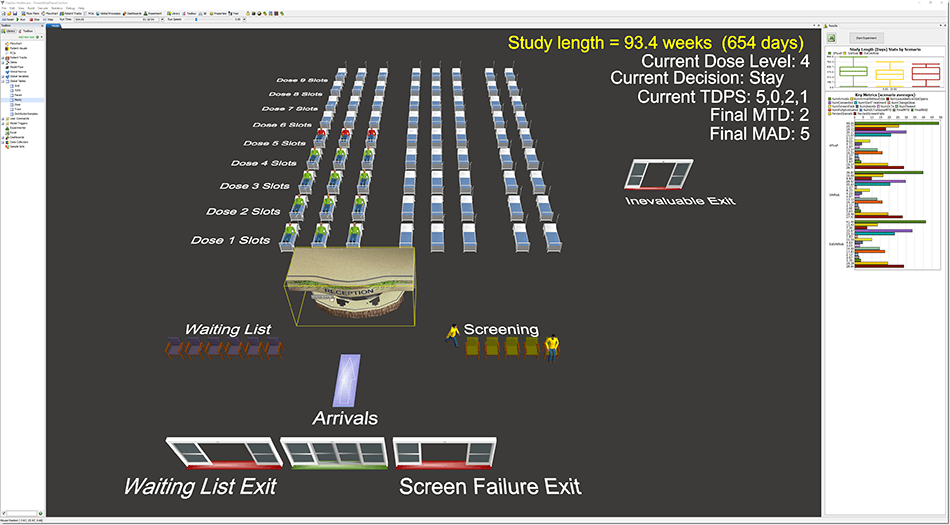Click the New model toolbar icon
This screenshot has height=525, width=950.
pyautogui.click(x=4, y=13)
